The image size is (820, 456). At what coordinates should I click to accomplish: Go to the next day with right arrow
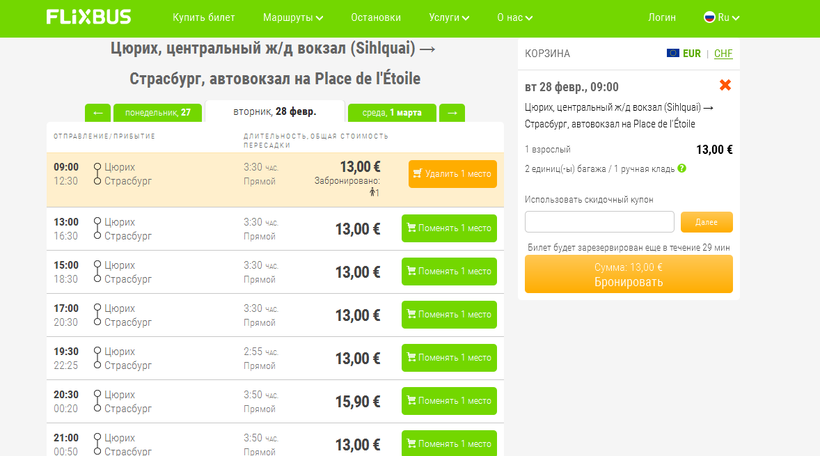(x=452, y=113)
